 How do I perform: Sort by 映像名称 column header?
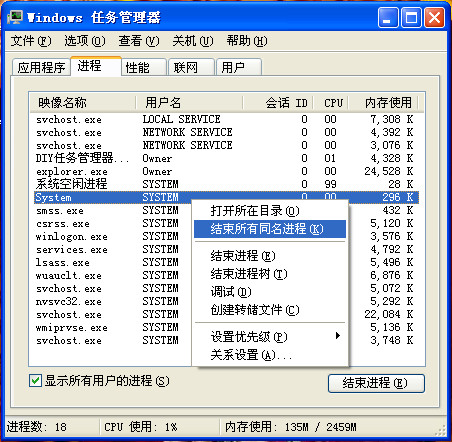coord(83,102)
